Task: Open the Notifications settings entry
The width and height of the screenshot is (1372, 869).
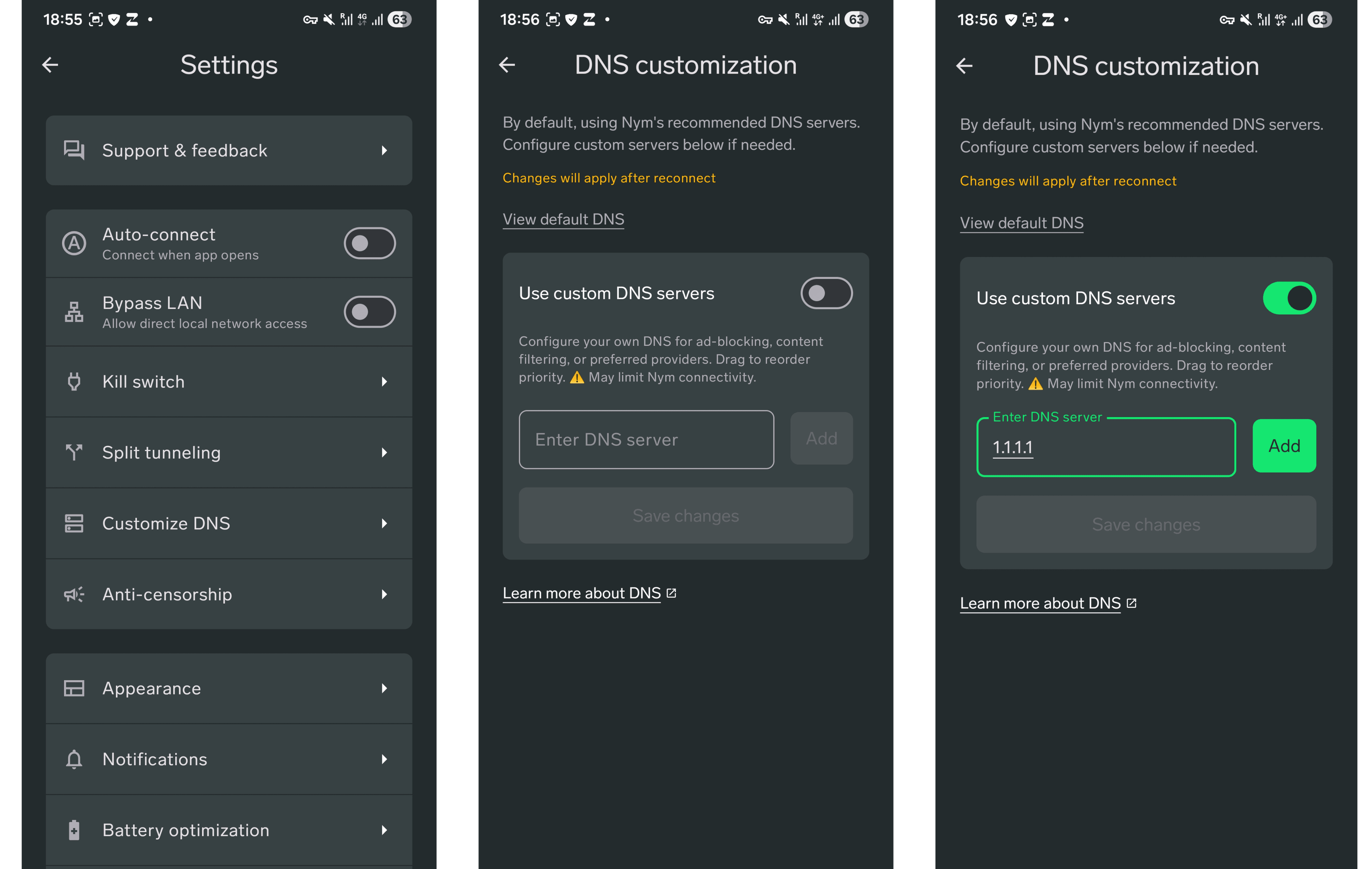Action: 228,759
